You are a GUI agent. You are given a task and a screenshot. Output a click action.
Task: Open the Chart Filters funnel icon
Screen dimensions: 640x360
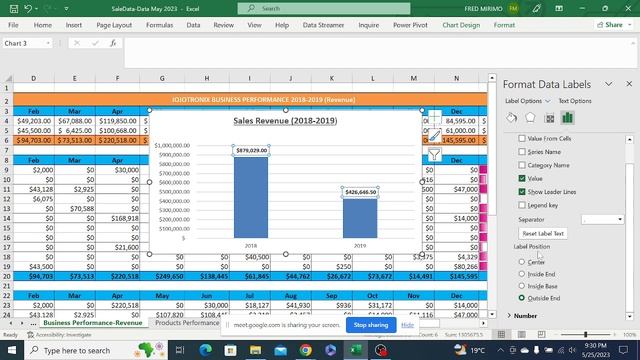[434, 155]
